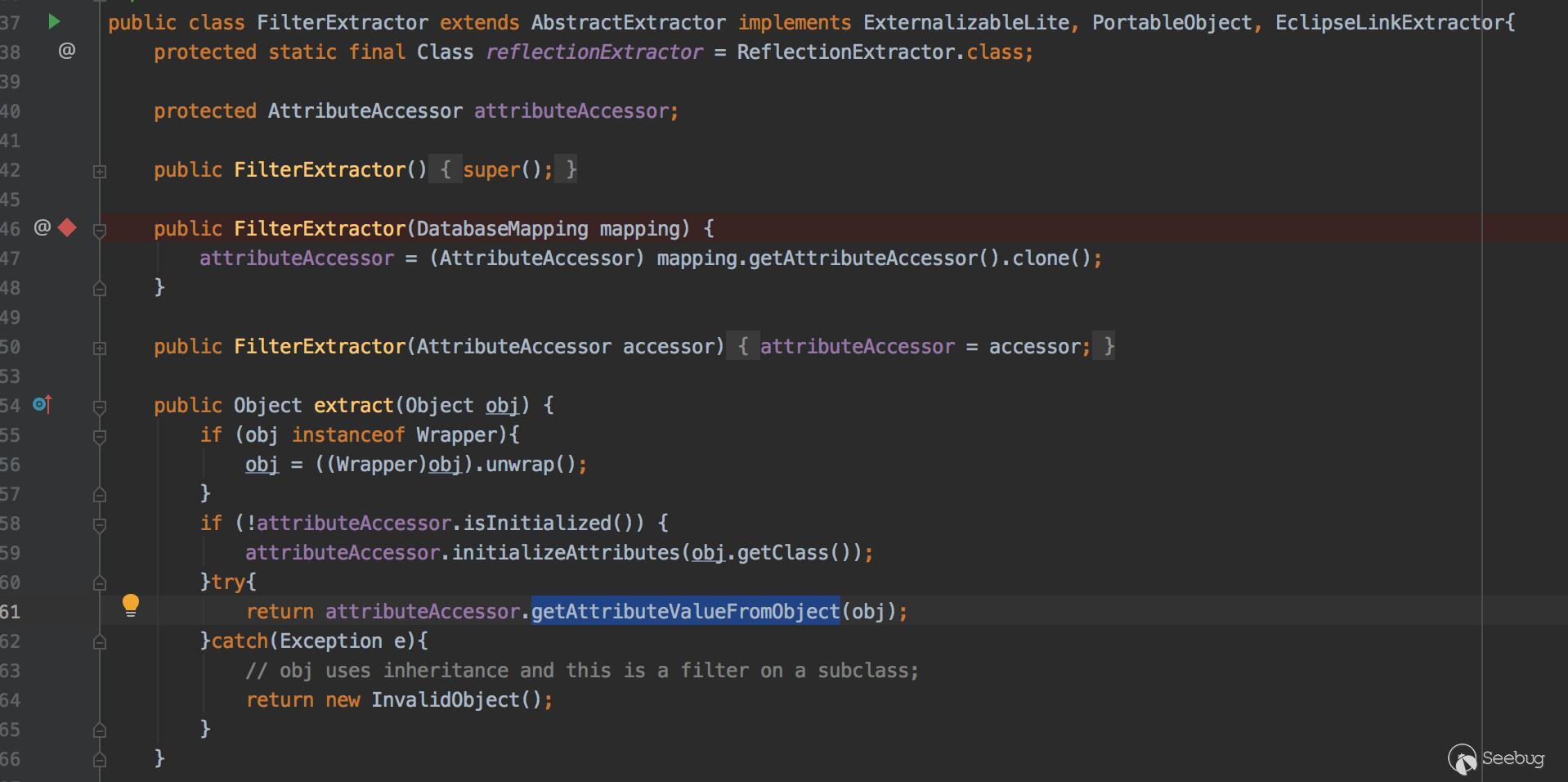Click the AbstractExtractor superclass name

628,22
